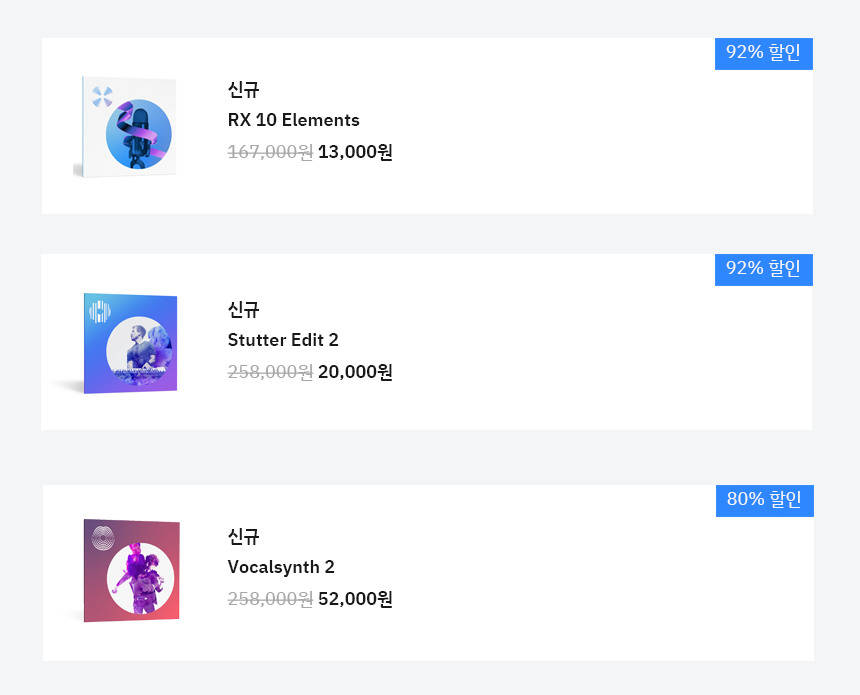860x695 pixels.
Task: Select the 20,000원 sale price
Action: [355, 372]
